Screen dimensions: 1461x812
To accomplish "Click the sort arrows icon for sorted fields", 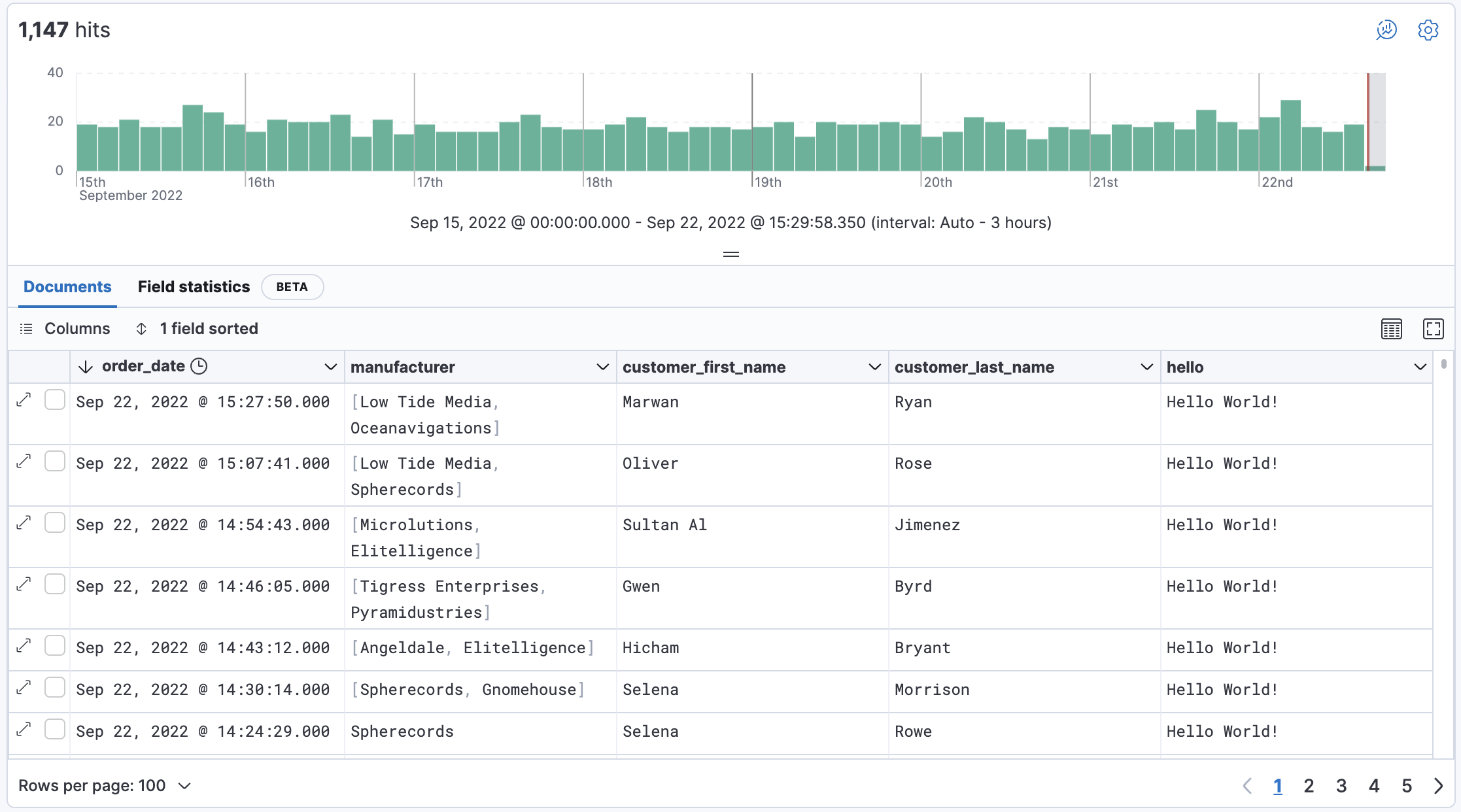I will click(x=141, y=329).
